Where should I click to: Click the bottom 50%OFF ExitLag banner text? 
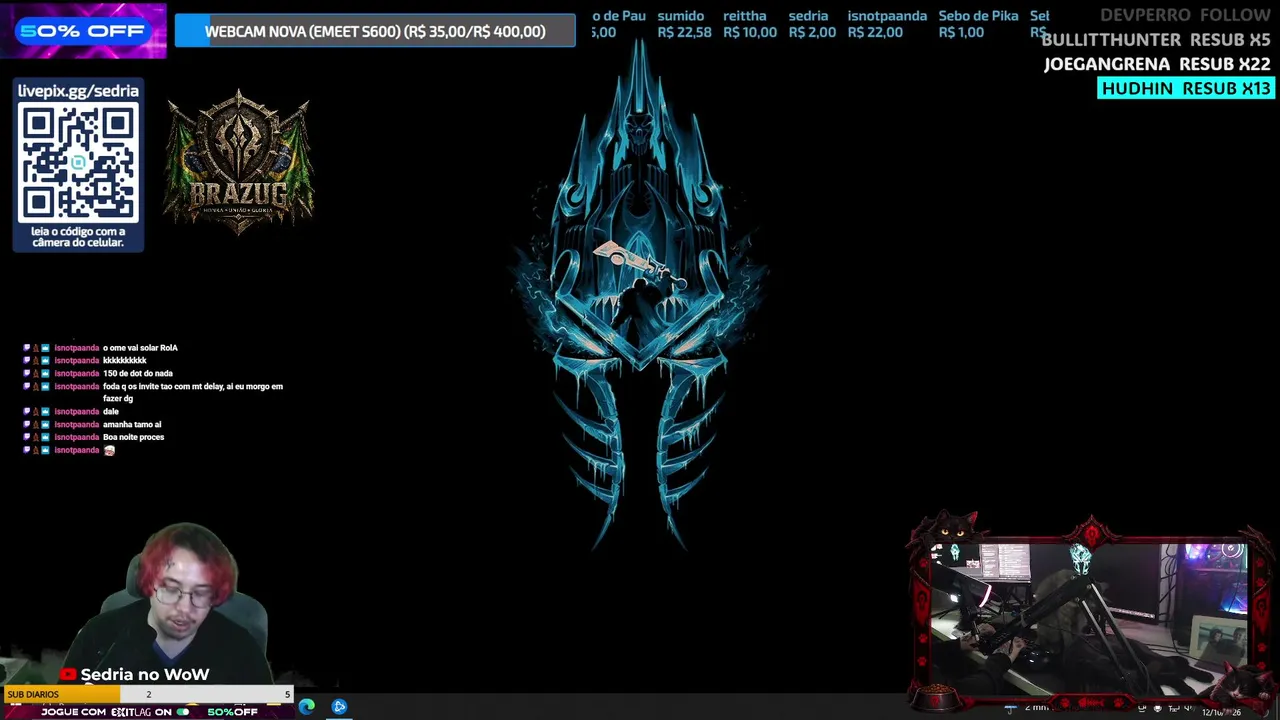coord(232,712)
